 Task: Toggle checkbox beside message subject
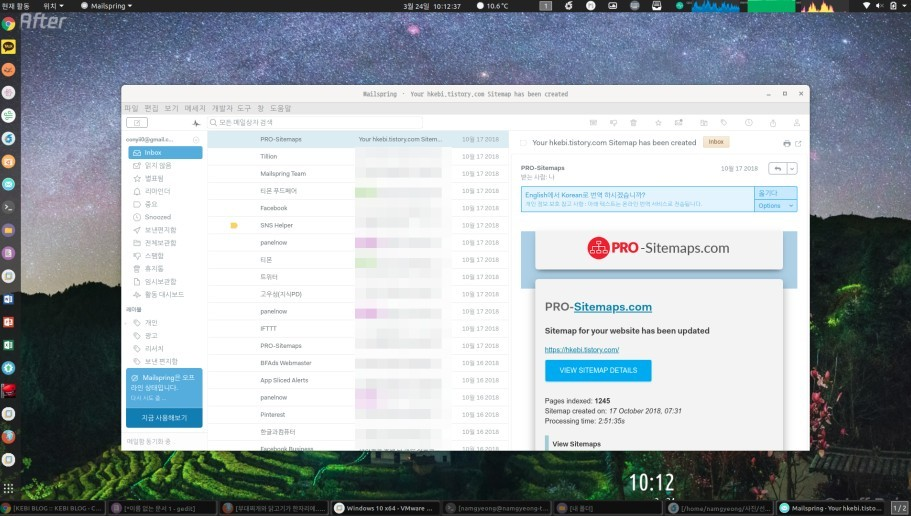point(523,143)
